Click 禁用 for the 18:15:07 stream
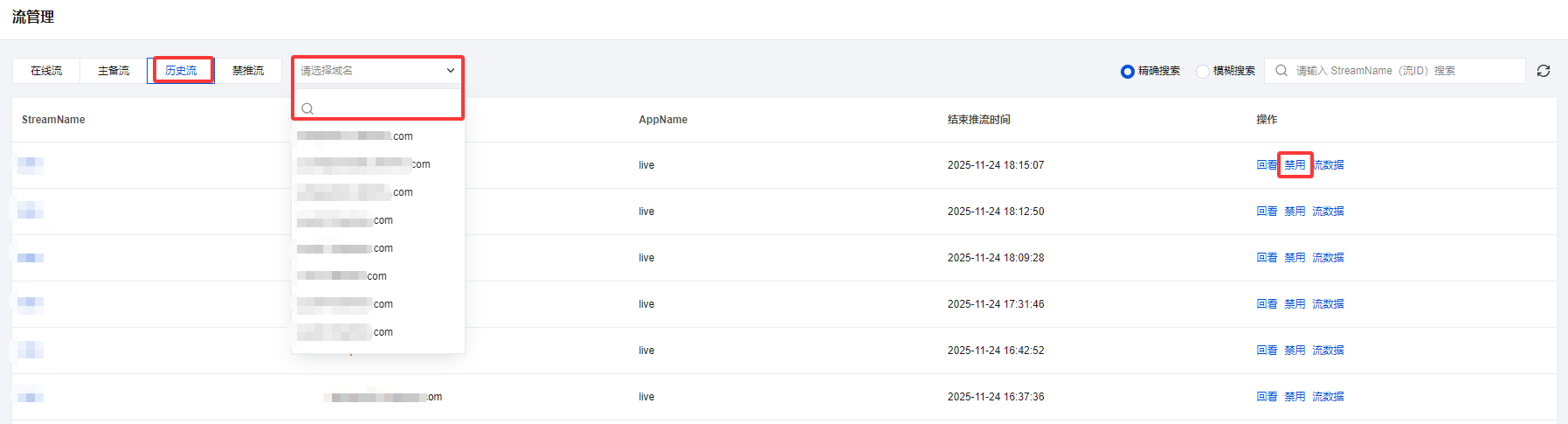The width and height of the screenshot is (1568, 424). click(1295, 165)
